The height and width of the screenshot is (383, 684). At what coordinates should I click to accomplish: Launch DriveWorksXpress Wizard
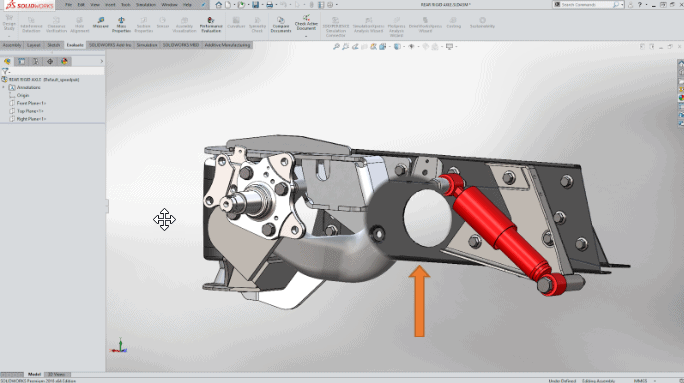[425, 25]
